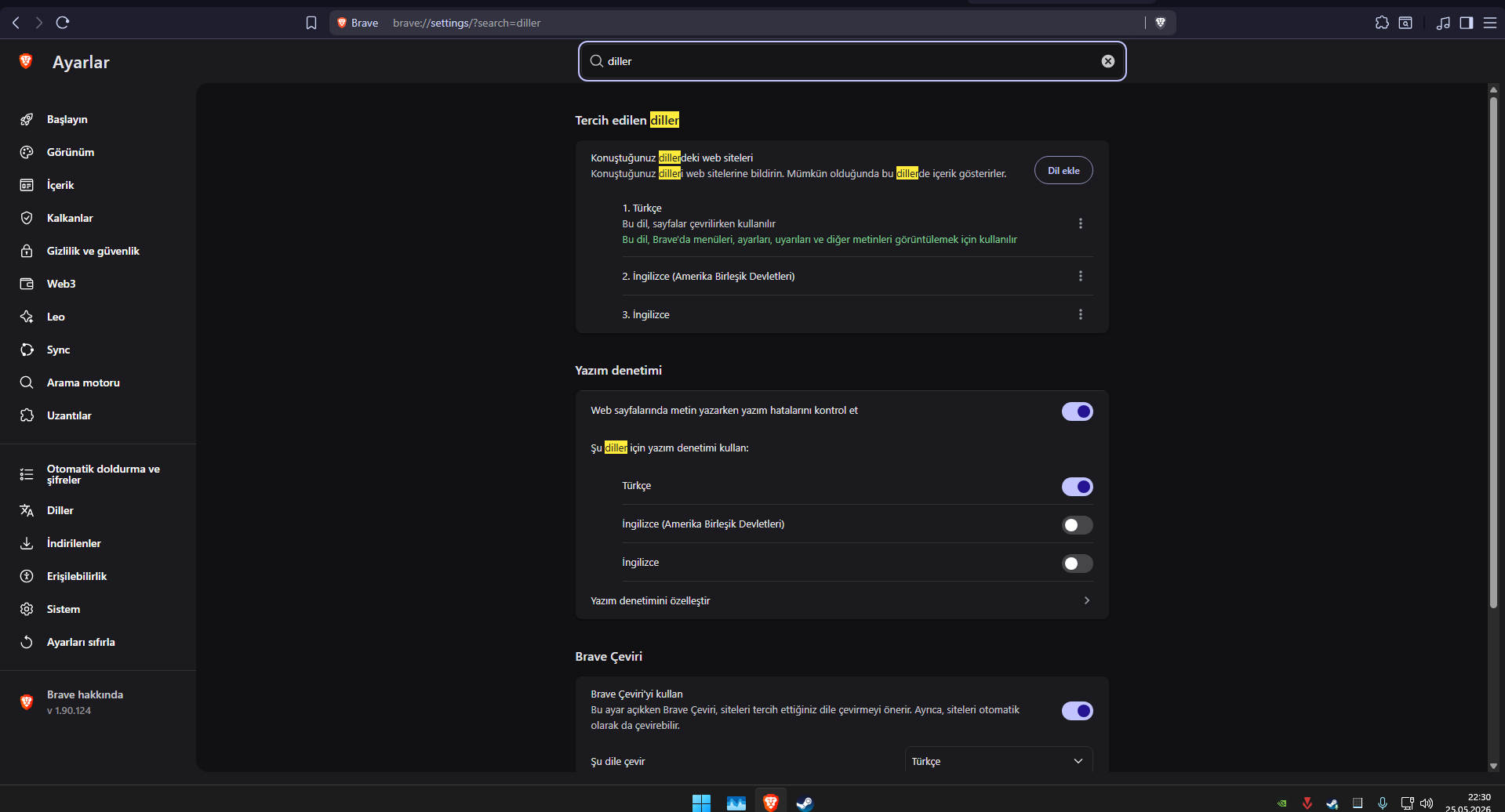Open the Şu dile çevir Türkçe dropdown

pyautogui.click(x=998, y=761)
